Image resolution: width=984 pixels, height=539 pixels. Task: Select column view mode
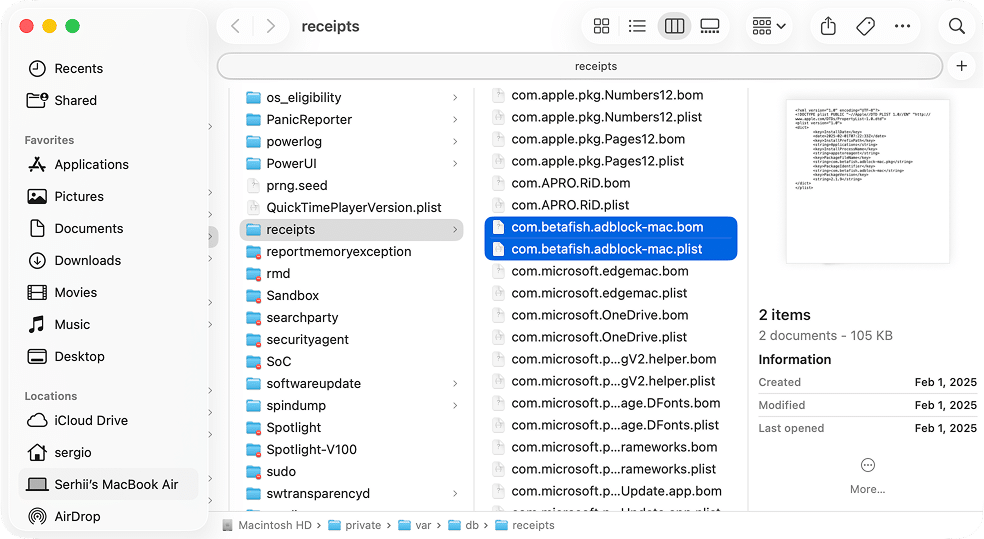click(674, 26)
